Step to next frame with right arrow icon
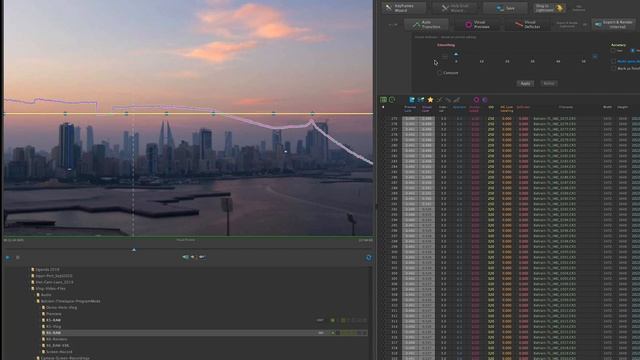This screenshot has width=640, height=360. coord(202,257)
